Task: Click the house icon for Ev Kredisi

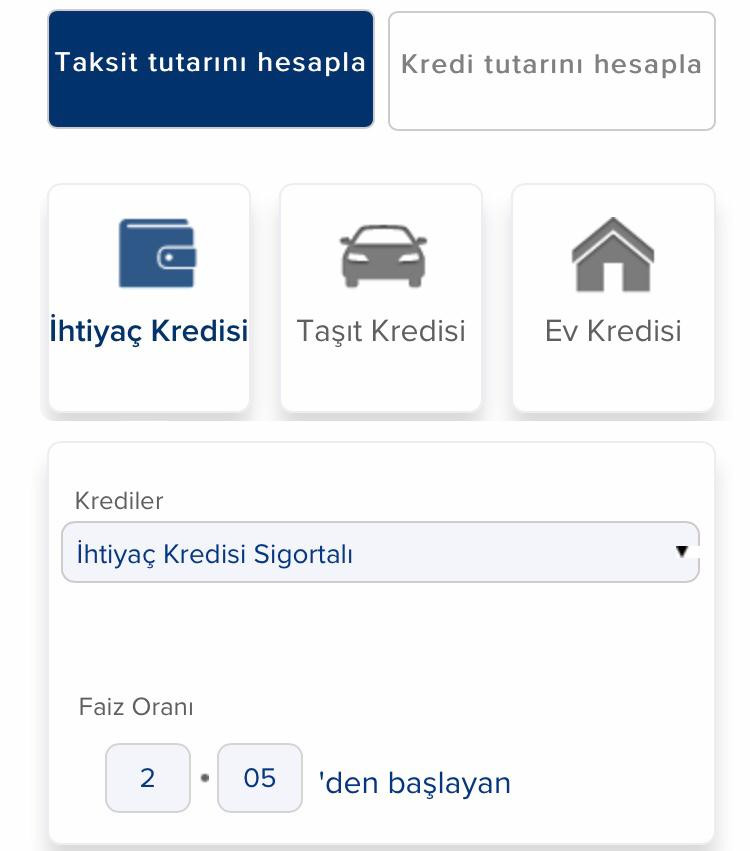Action: tap(612, 255)
